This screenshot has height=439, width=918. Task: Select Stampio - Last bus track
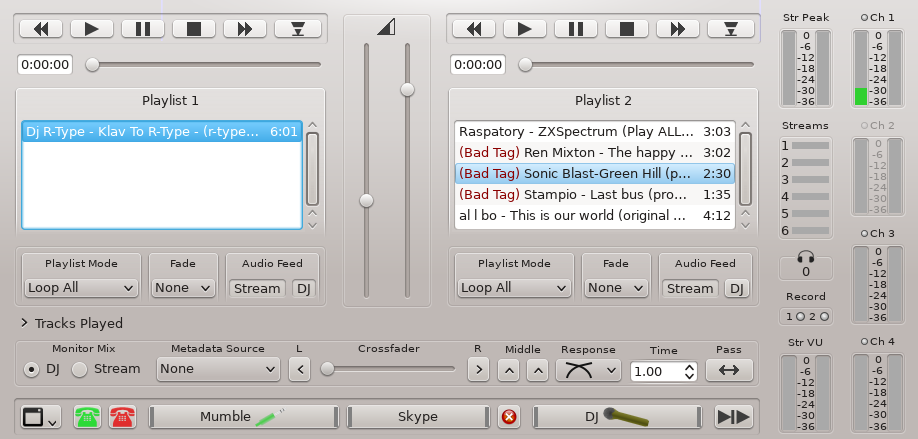point(595,194)
